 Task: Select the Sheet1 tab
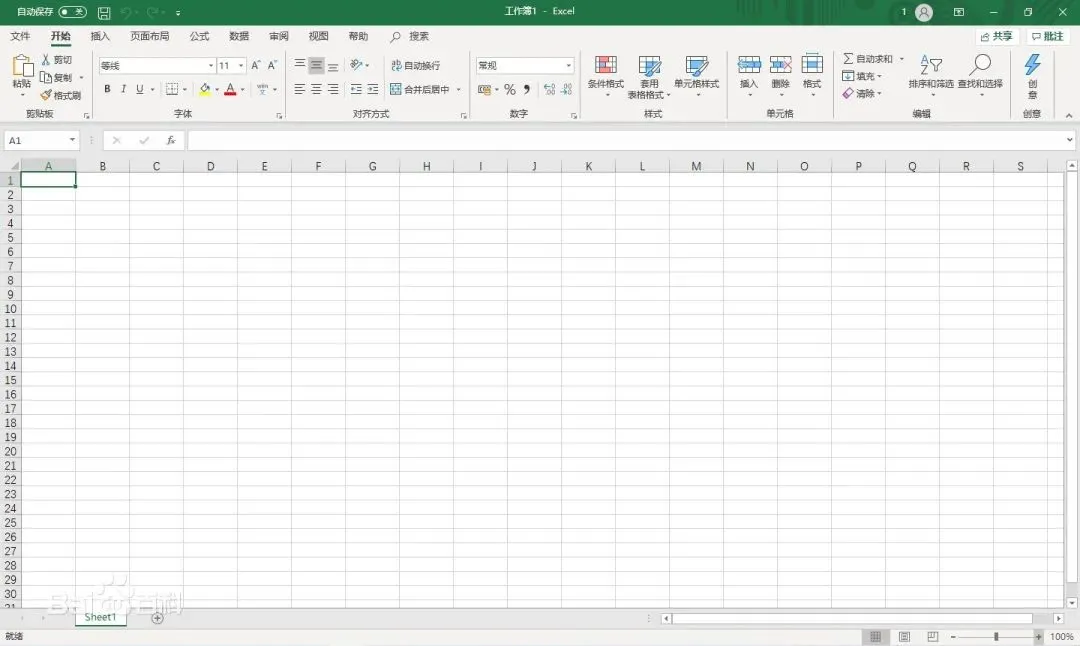pyautogui.click(x=101, y=617)
